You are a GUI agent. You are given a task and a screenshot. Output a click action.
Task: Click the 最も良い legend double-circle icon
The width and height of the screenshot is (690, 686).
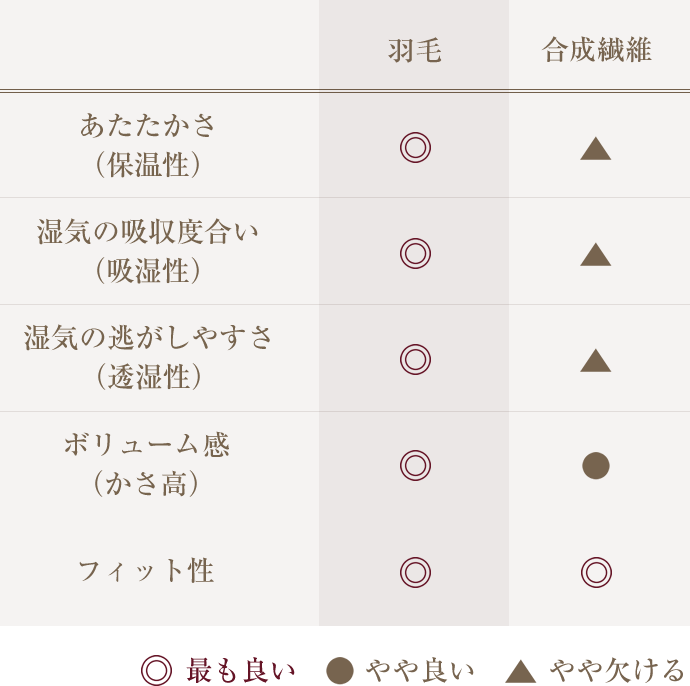[x=156, y=671]
